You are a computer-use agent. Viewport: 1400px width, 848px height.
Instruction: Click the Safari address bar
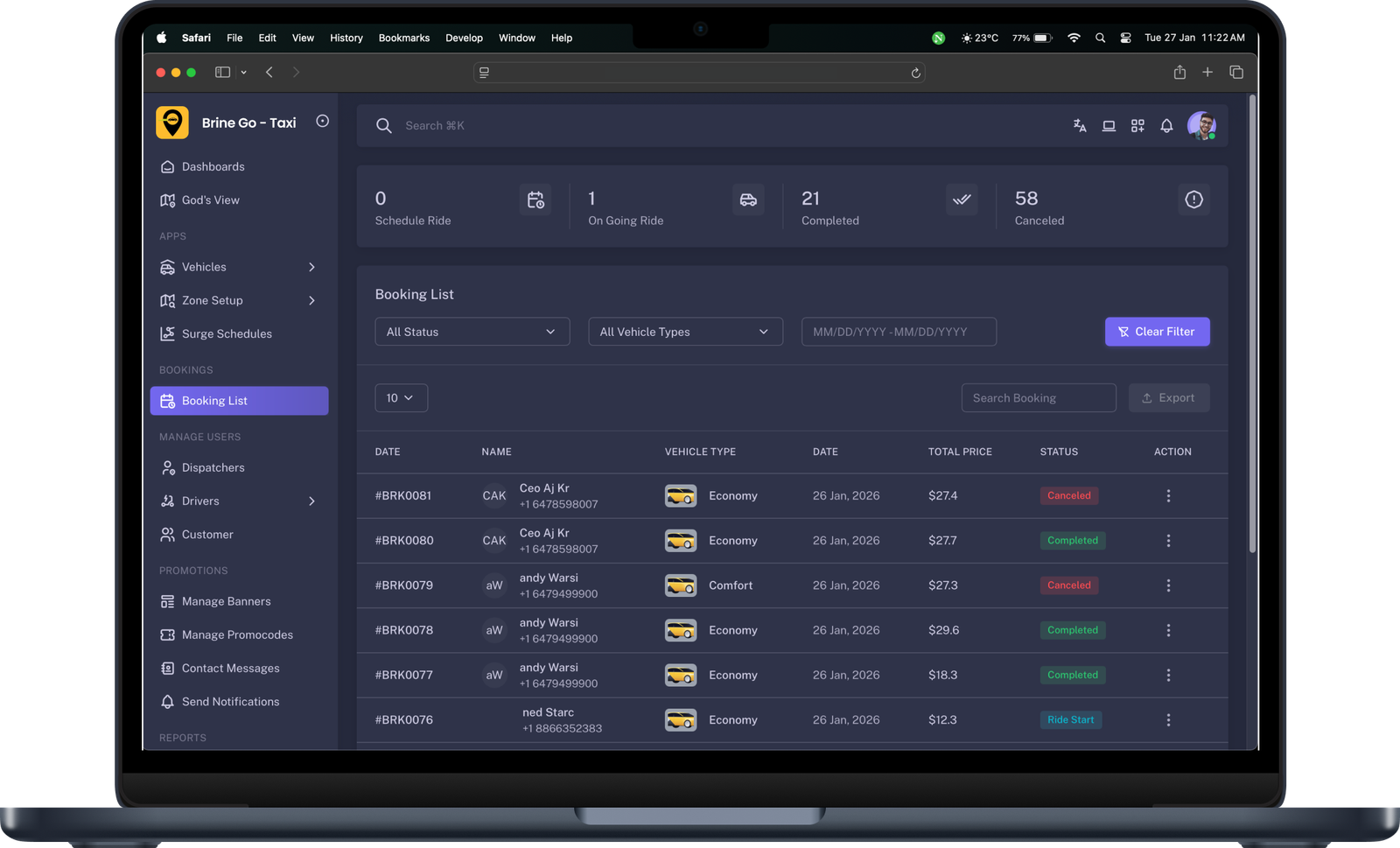click(x=699, y=73)
